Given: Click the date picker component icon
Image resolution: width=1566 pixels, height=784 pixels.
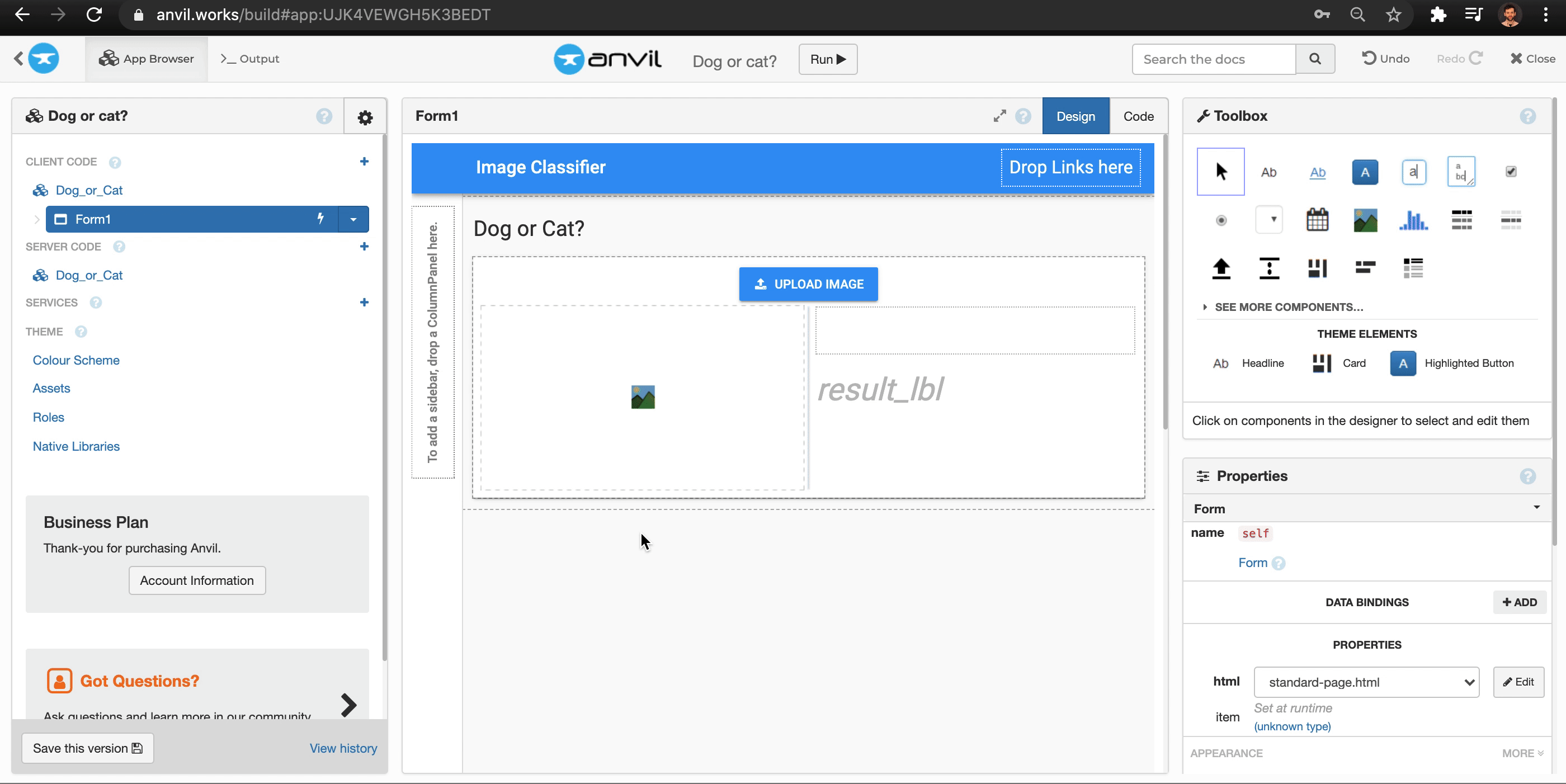Looking at the screenshot, I should [x=1318, y=219].
